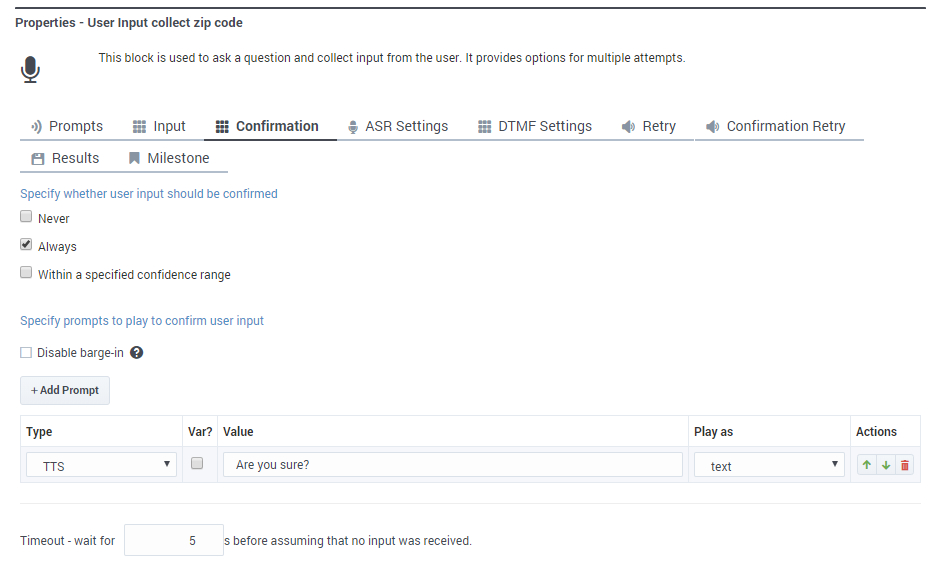Click the speaker icon on the Prompts tab
The width and height of the screenshot is (938, 583).
(37, 126)
